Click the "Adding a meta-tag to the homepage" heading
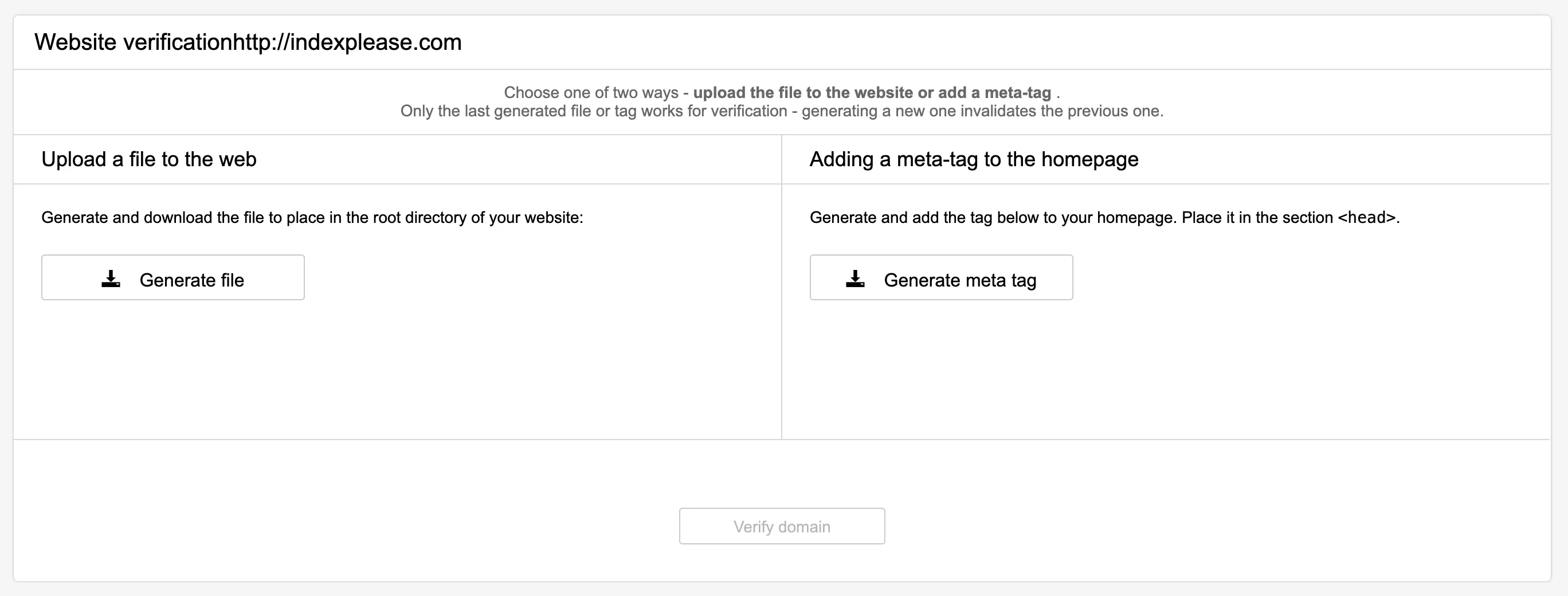This screenshot has height=596, width=1568. point(974,159)
